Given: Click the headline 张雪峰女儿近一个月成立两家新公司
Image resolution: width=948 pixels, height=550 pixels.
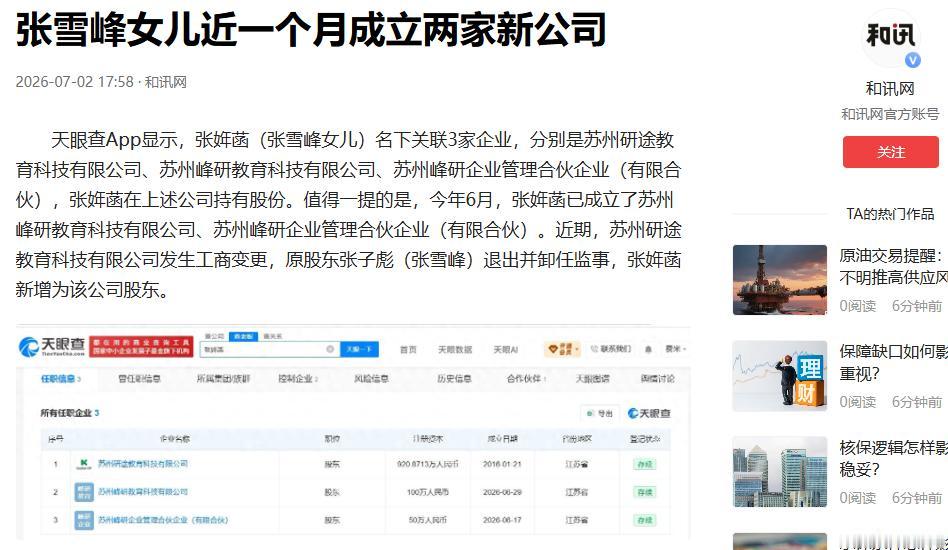Looking at the screenshot, I should tap(311, 30).
